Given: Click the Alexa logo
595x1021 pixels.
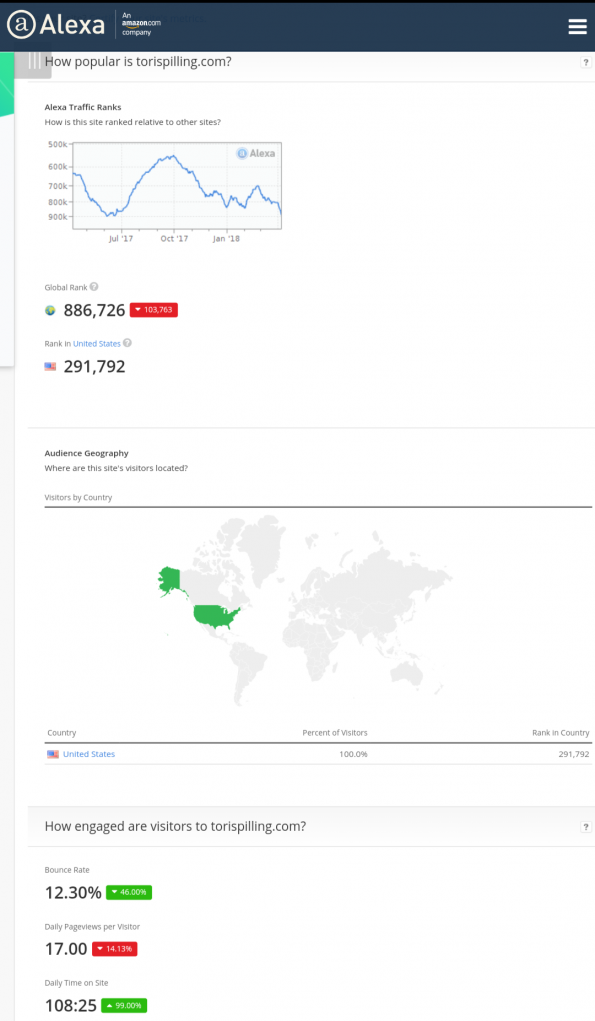Looking at the screenshot, I should tap(56, 25).
